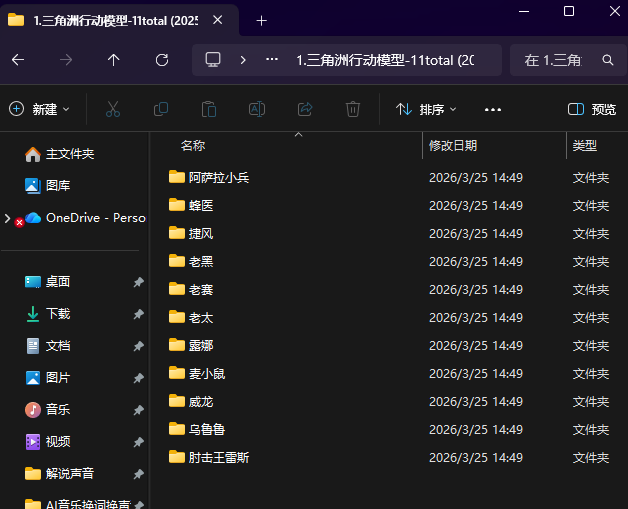Unpin 桌面 from quick access
Screen dimensions: 628x509
coord(138,282)
